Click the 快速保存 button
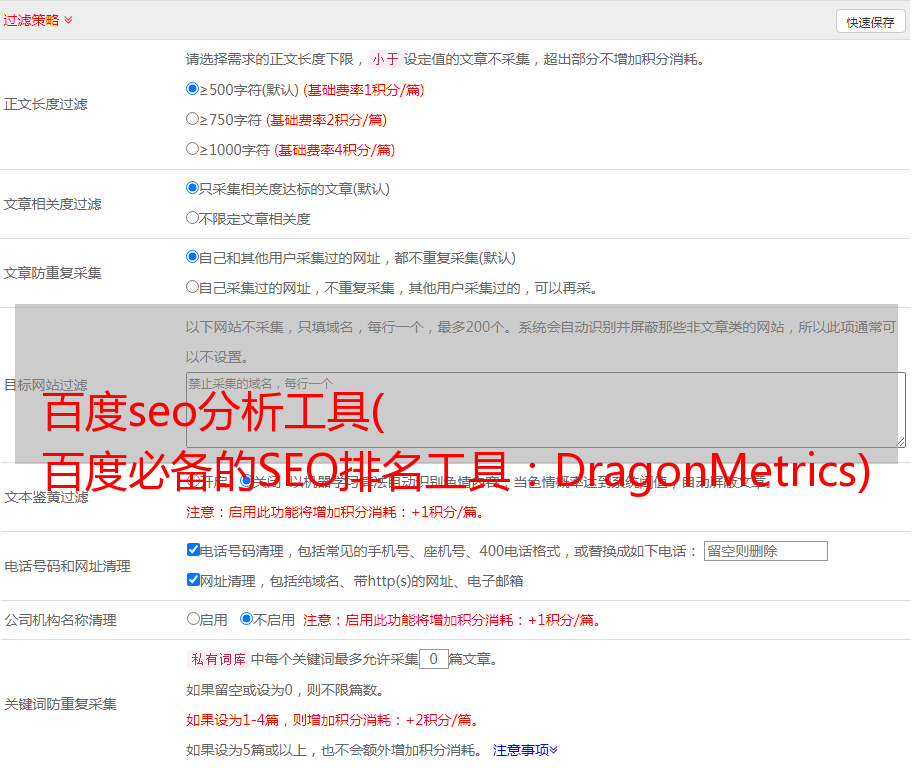The width and height of the screenshot is (912, 768). pyautogui.click(x=870, y=22)
